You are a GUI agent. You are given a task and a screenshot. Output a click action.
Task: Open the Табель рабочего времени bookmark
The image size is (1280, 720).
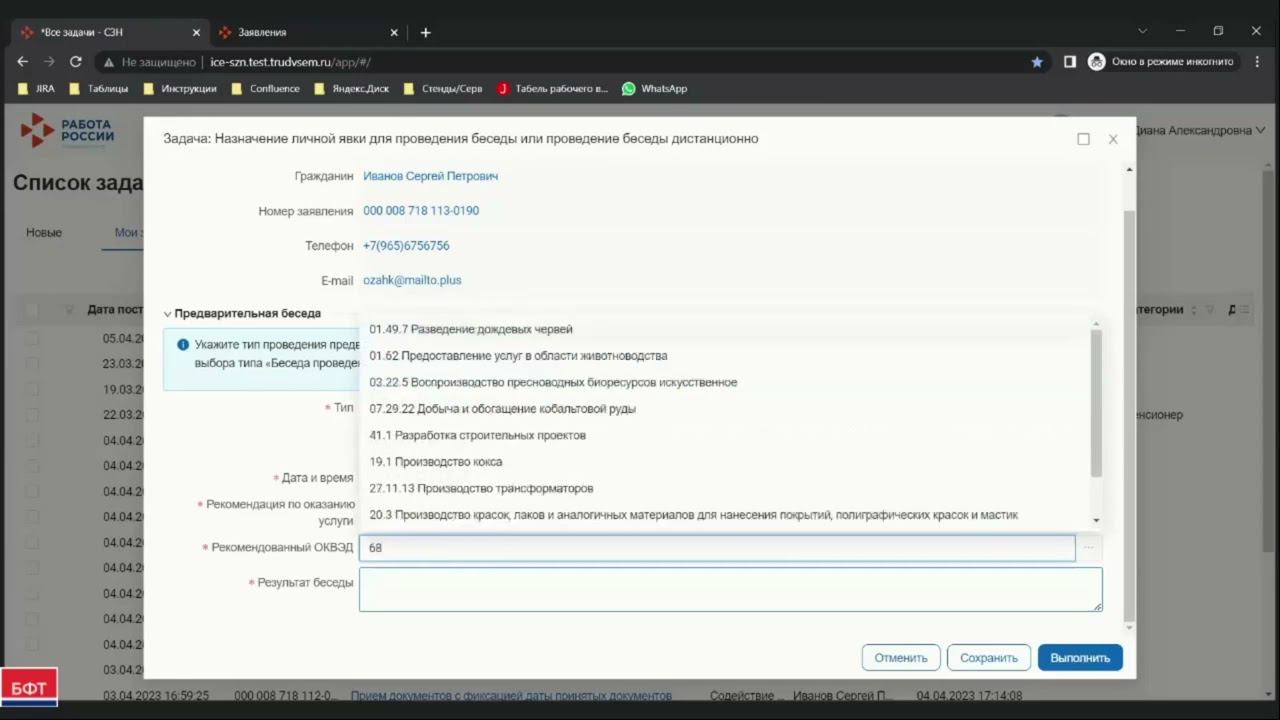click(552, 88)
